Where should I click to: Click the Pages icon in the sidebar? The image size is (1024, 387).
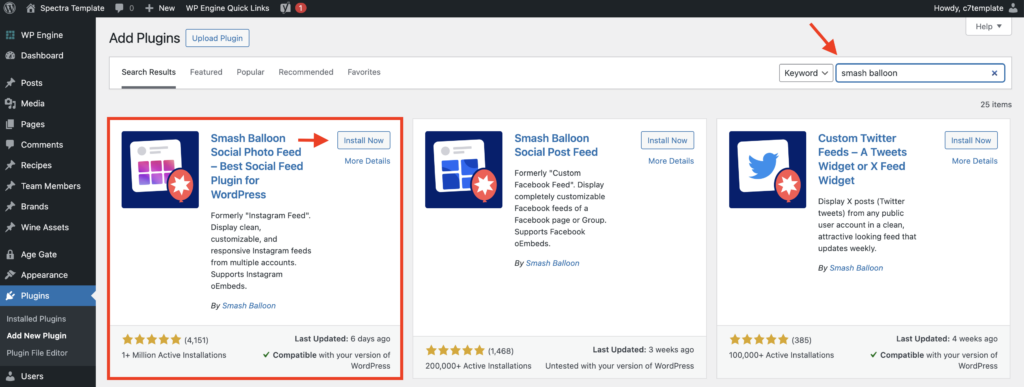[10, 124]
